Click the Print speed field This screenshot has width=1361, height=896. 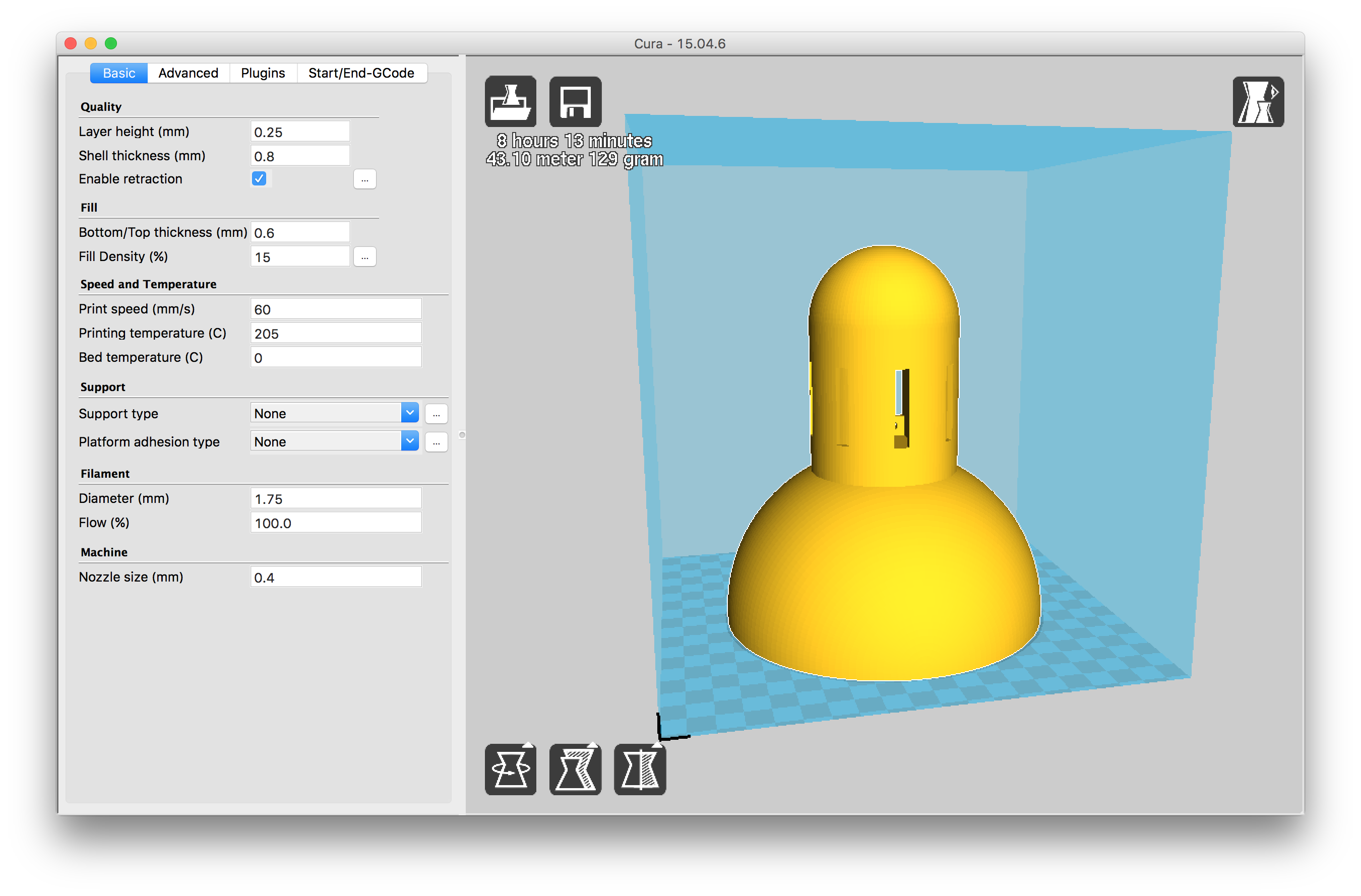pyautogui.click(x=336, y=309)
